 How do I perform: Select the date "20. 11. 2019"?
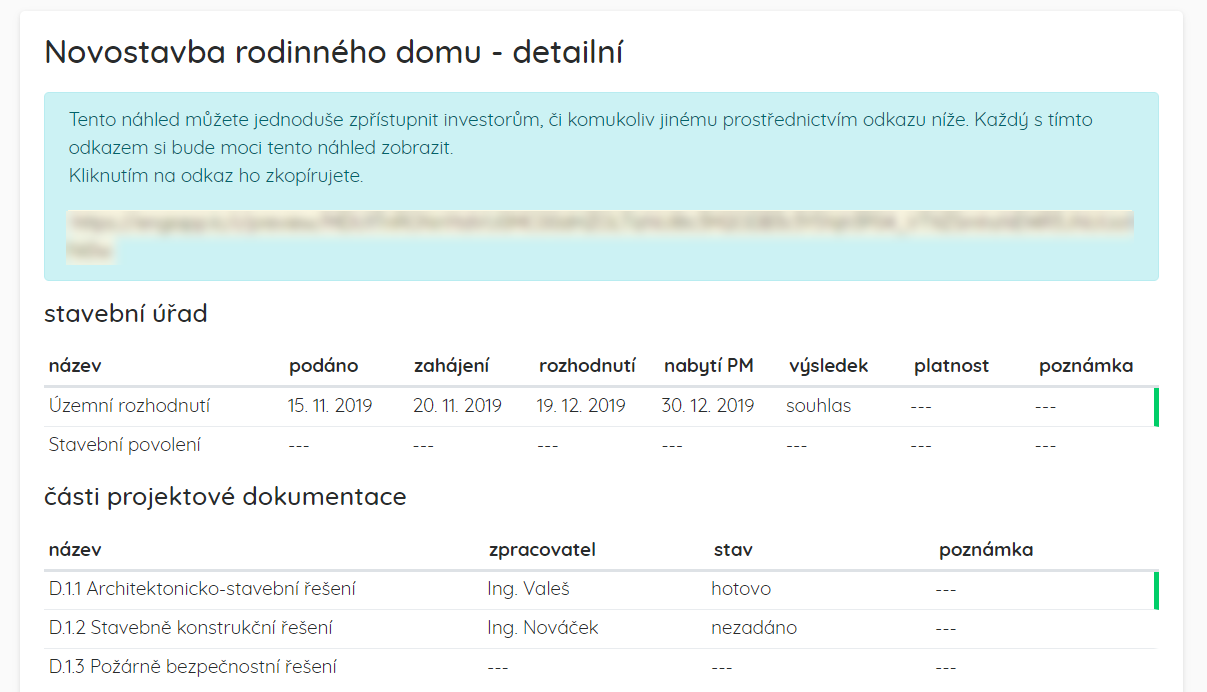(457, 406)
